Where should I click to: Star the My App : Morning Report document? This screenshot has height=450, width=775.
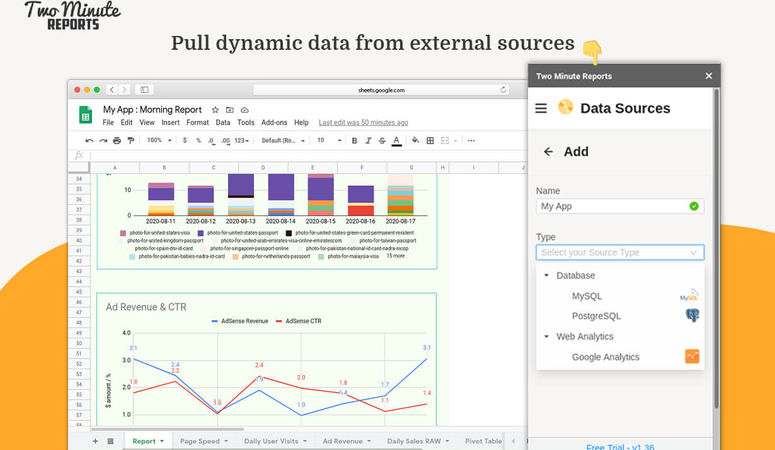coord(215,110)
